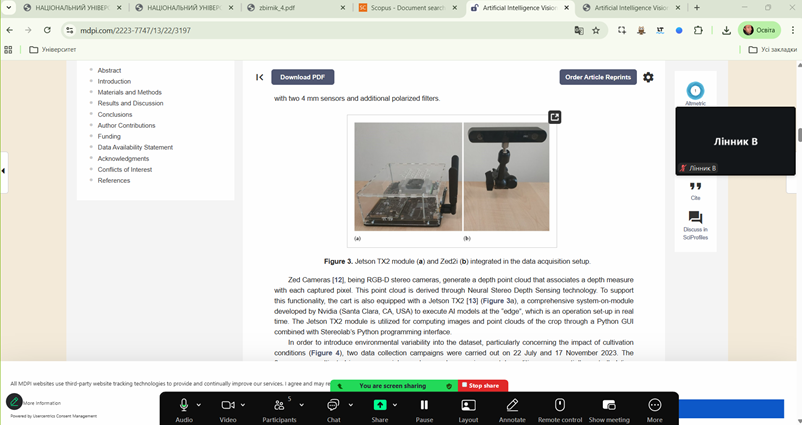The height and width of the screenshot is (425, 802).
Task: Open a new browser tab
Action: [697, 8]
